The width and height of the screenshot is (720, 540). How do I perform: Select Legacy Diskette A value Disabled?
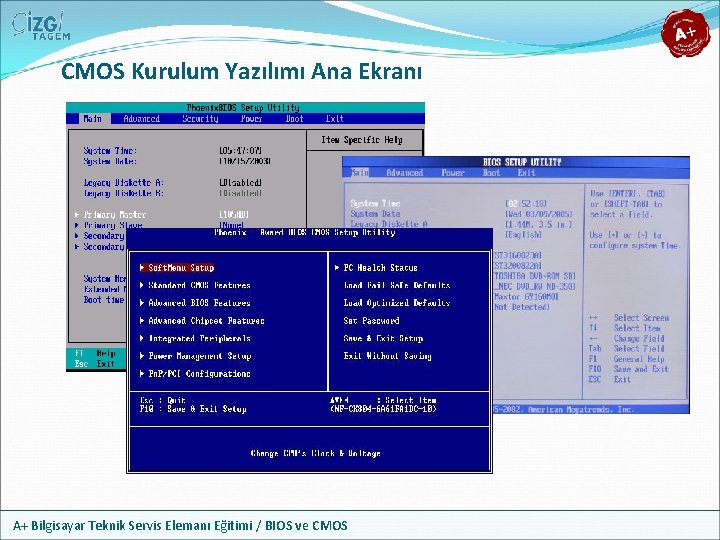click(240, 183)
